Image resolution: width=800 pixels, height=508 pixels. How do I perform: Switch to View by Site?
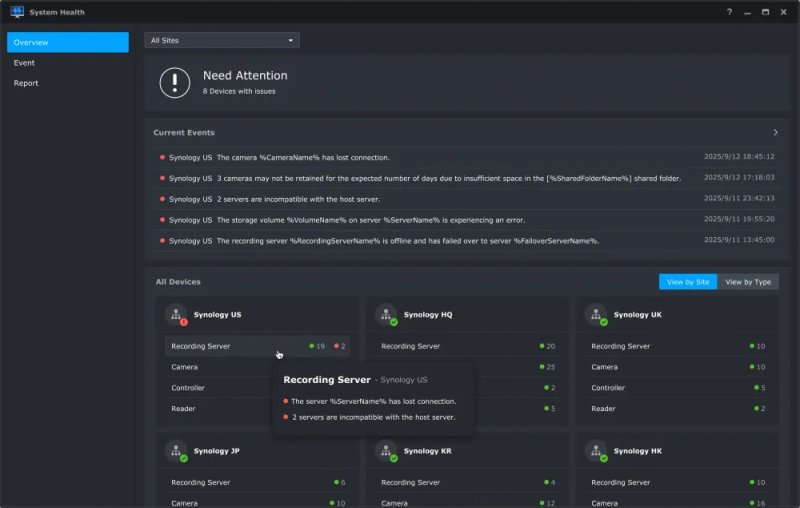coord(688,282)
